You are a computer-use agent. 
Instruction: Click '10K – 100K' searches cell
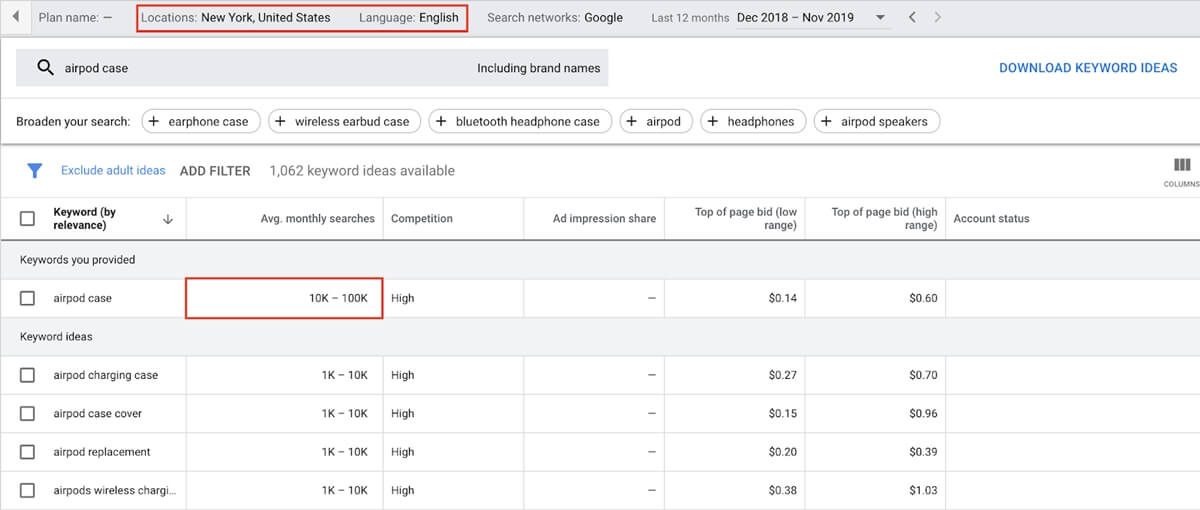click(285, 298)
